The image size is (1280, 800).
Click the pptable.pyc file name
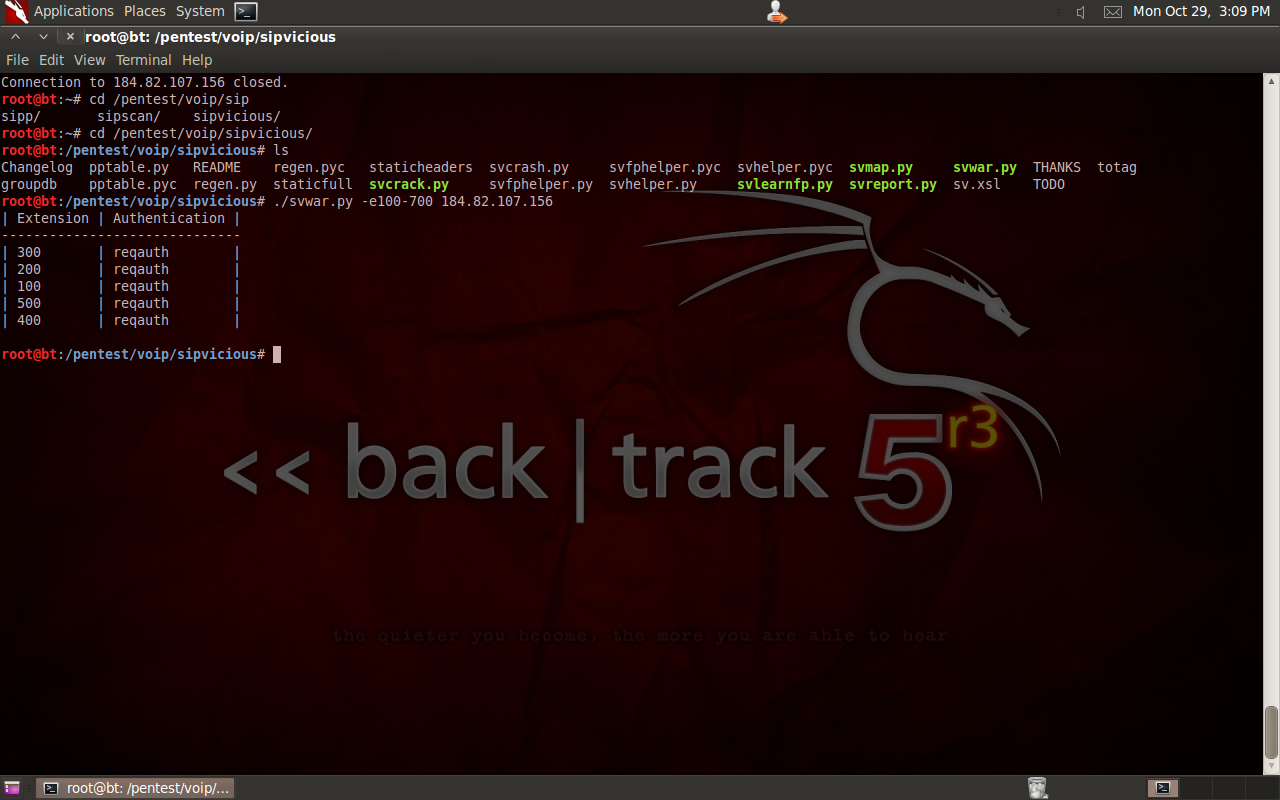point(133,184)
